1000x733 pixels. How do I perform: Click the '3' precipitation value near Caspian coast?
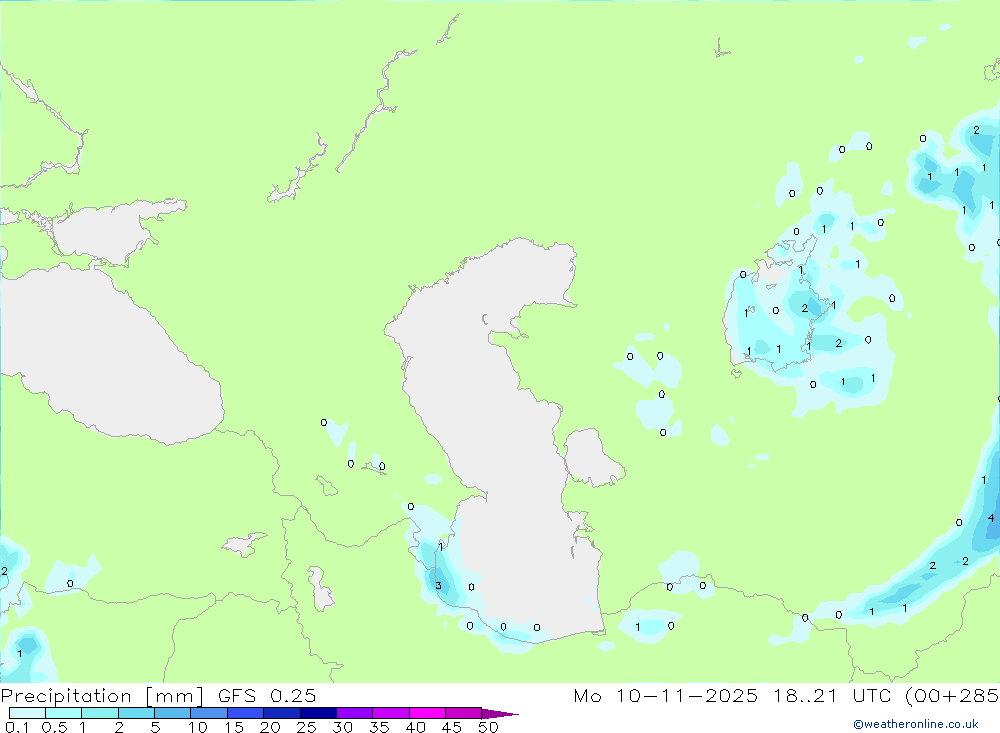[438, 586]
